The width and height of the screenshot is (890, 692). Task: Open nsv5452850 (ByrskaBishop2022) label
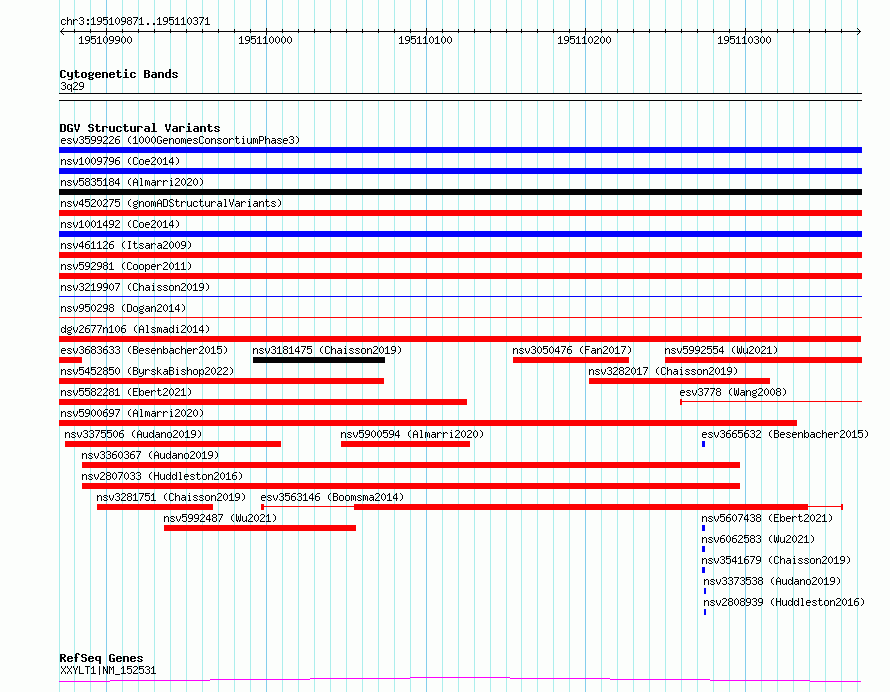click(147, 371)
